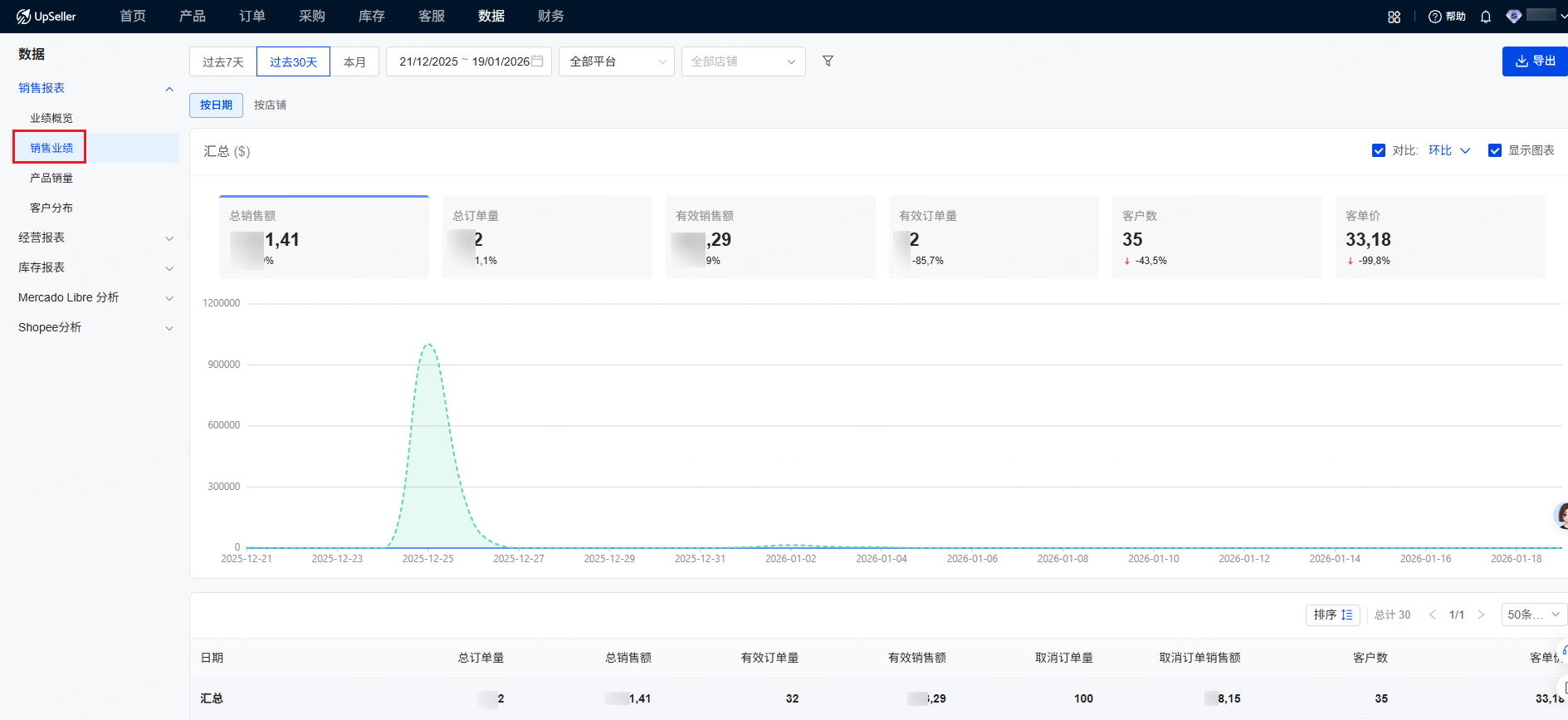1568x720 pixels.
Task: Open the 财务 menu
Action: pos(551,17)
